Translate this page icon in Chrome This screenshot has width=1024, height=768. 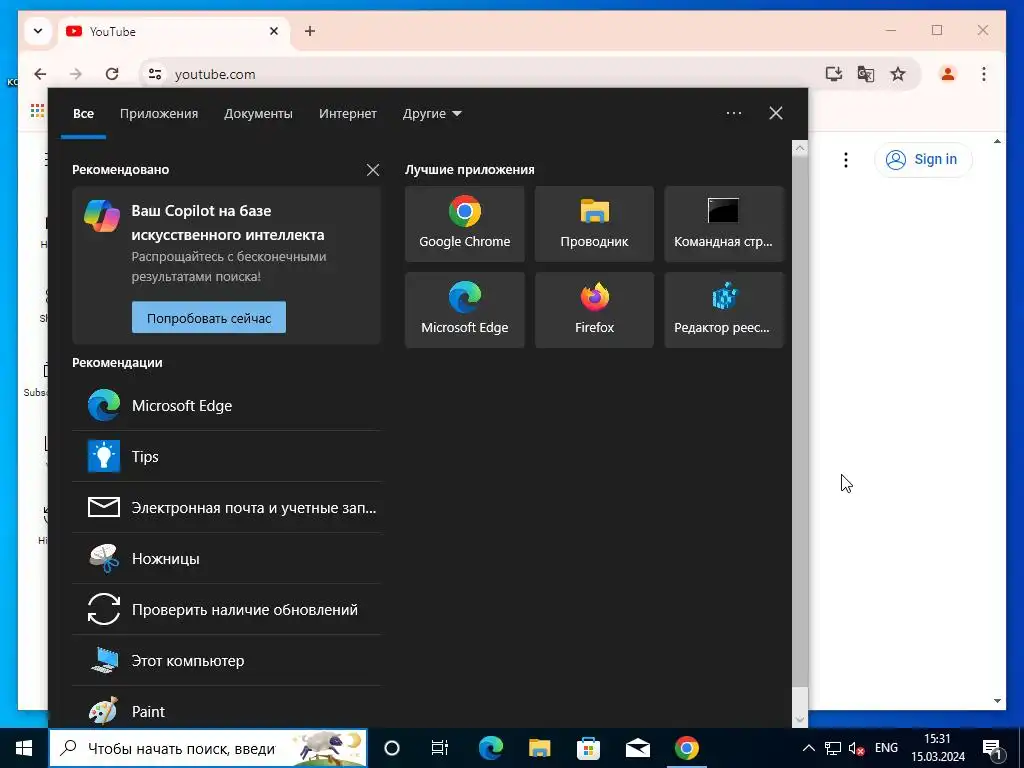[866, 74]
